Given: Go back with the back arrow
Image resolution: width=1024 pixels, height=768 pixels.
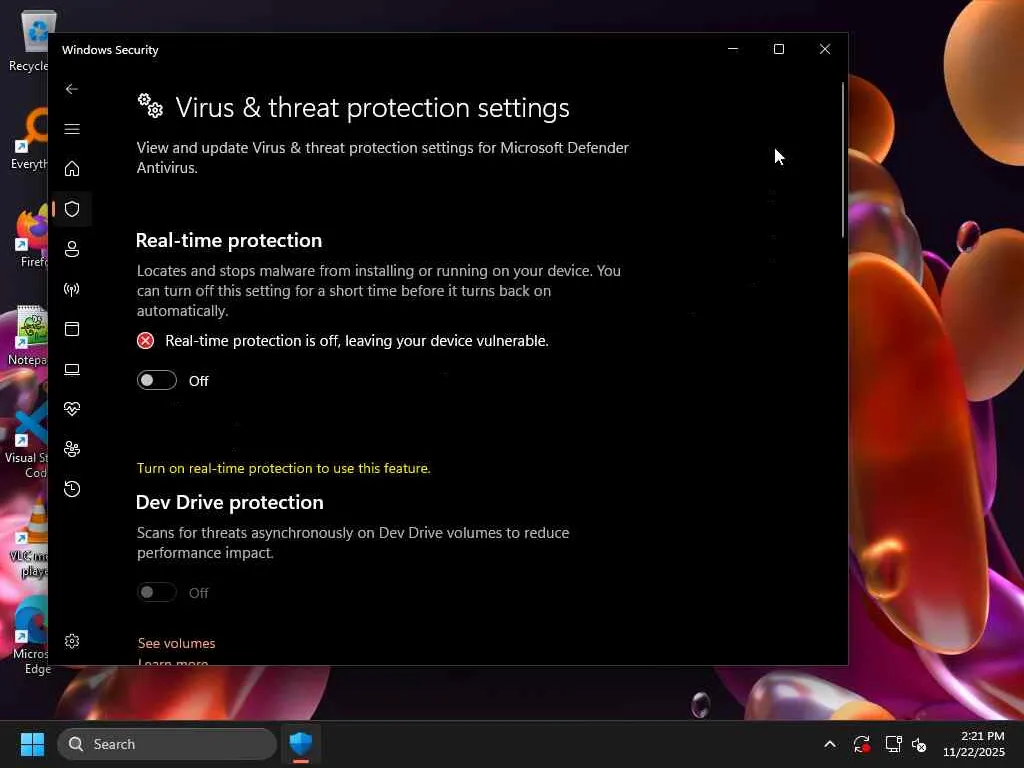Looking at the screenshot, I should [x=72, y=89].
